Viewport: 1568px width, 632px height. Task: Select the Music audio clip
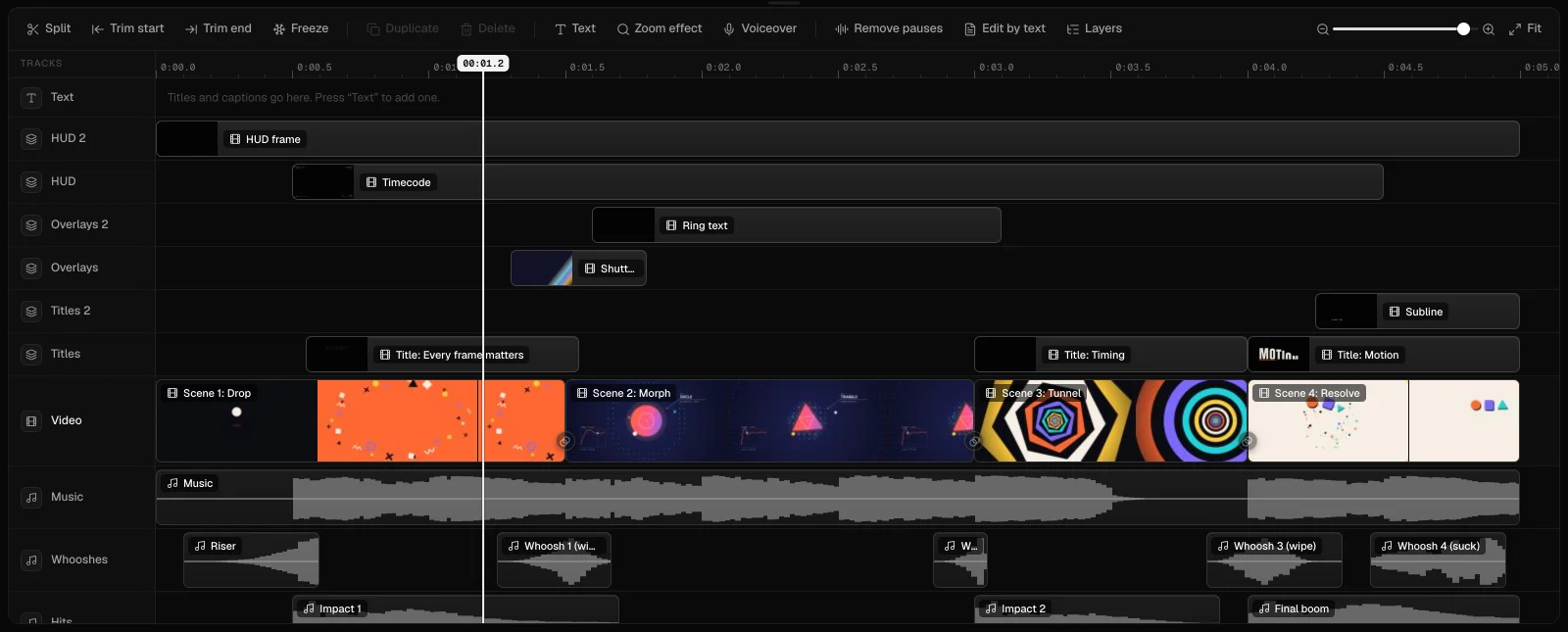pos(837,498)
